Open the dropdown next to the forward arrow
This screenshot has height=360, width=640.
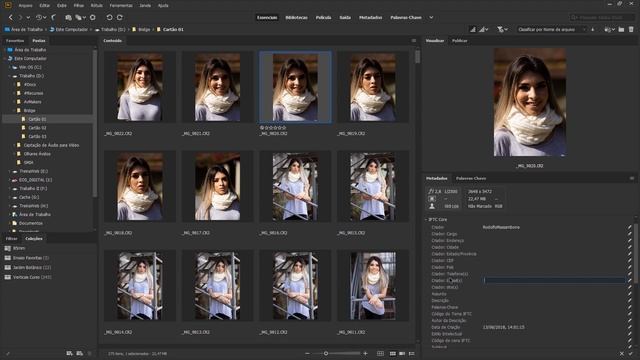[x=28, y=18]
